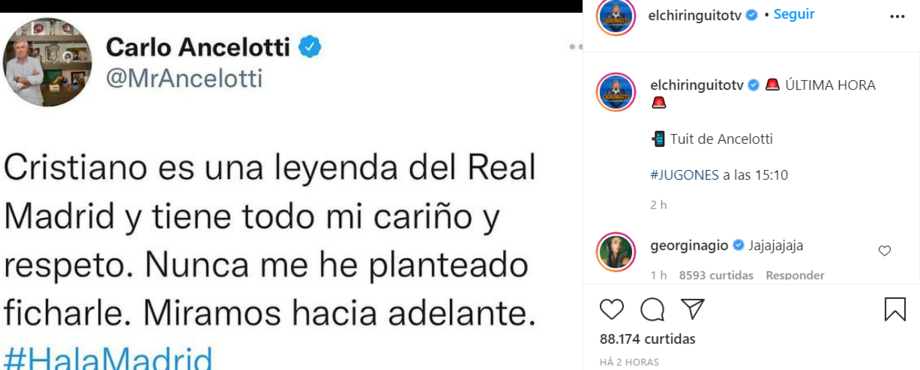This screenshot has width=920, height=370.
Task: Click Responder under georginagio's comment
Action: (795, 275)
